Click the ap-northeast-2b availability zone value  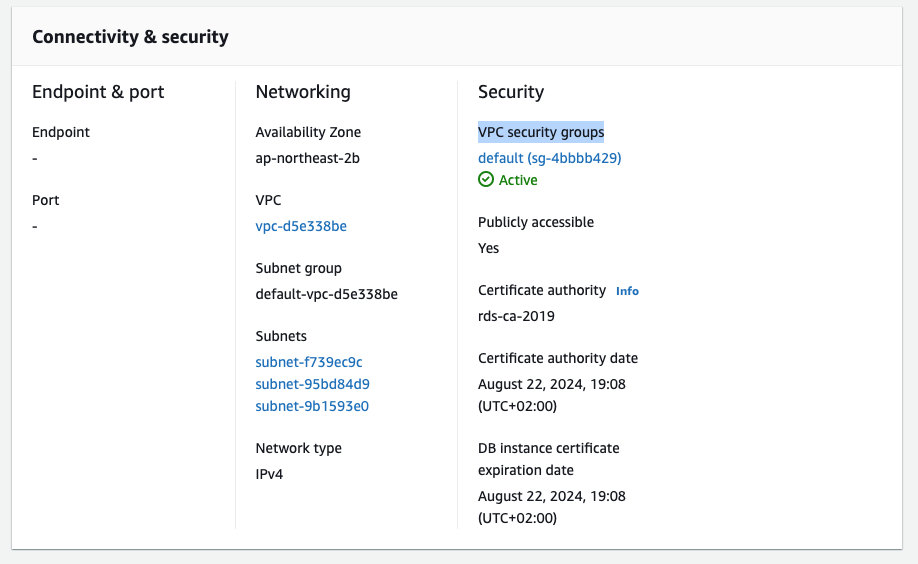click(308, 158)
